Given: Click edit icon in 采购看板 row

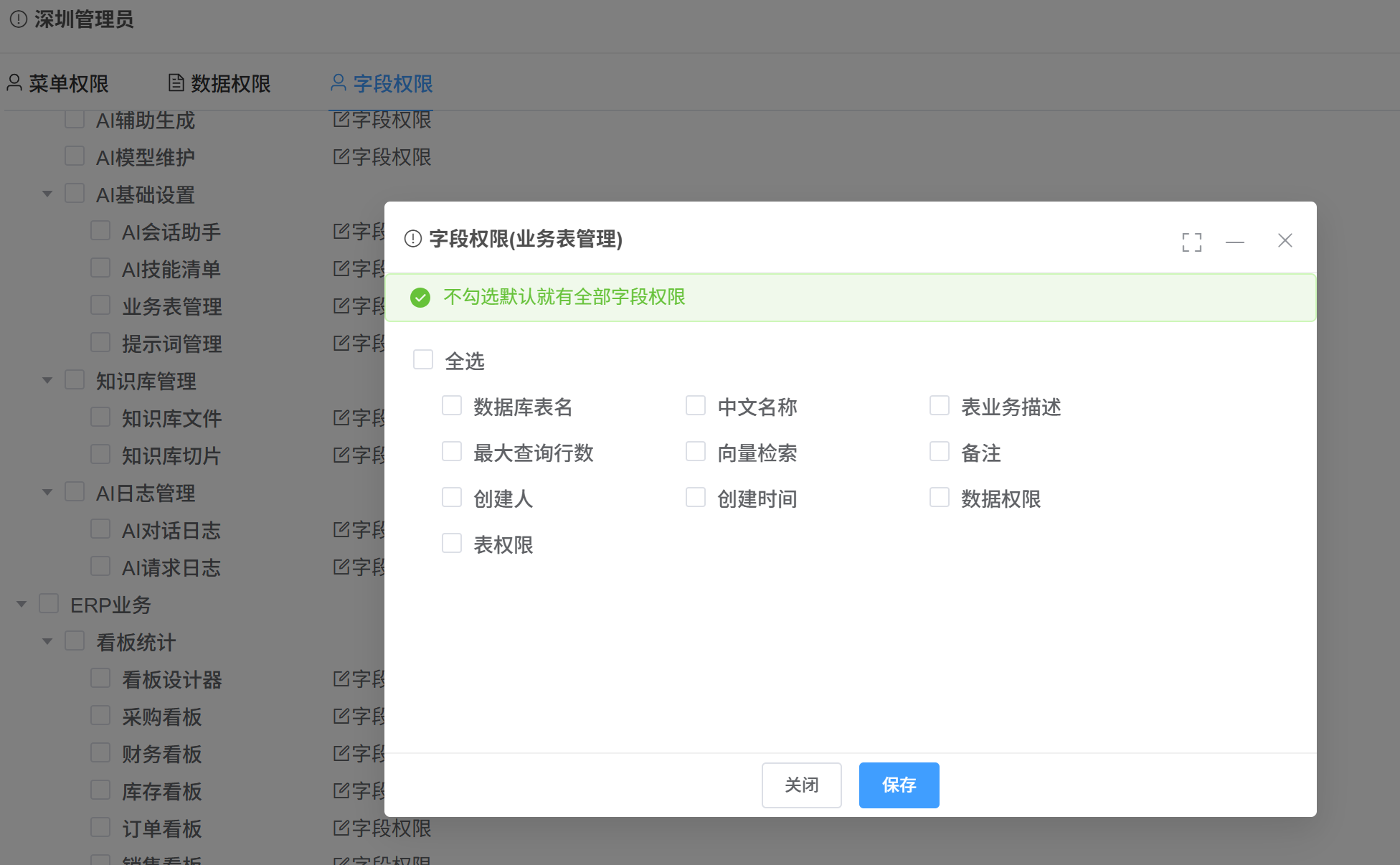Looking at the screenshot, I should pyautogui.click(x=341, y=716).
